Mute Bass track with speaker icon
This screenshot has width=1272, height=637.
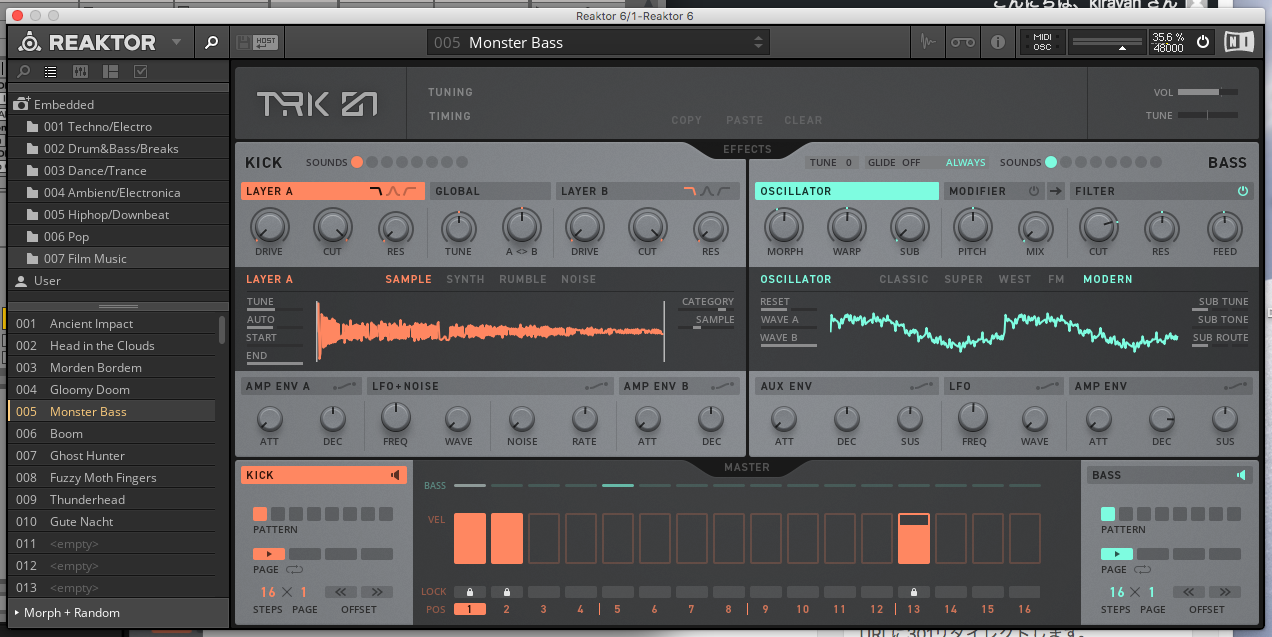point(1241,475)
